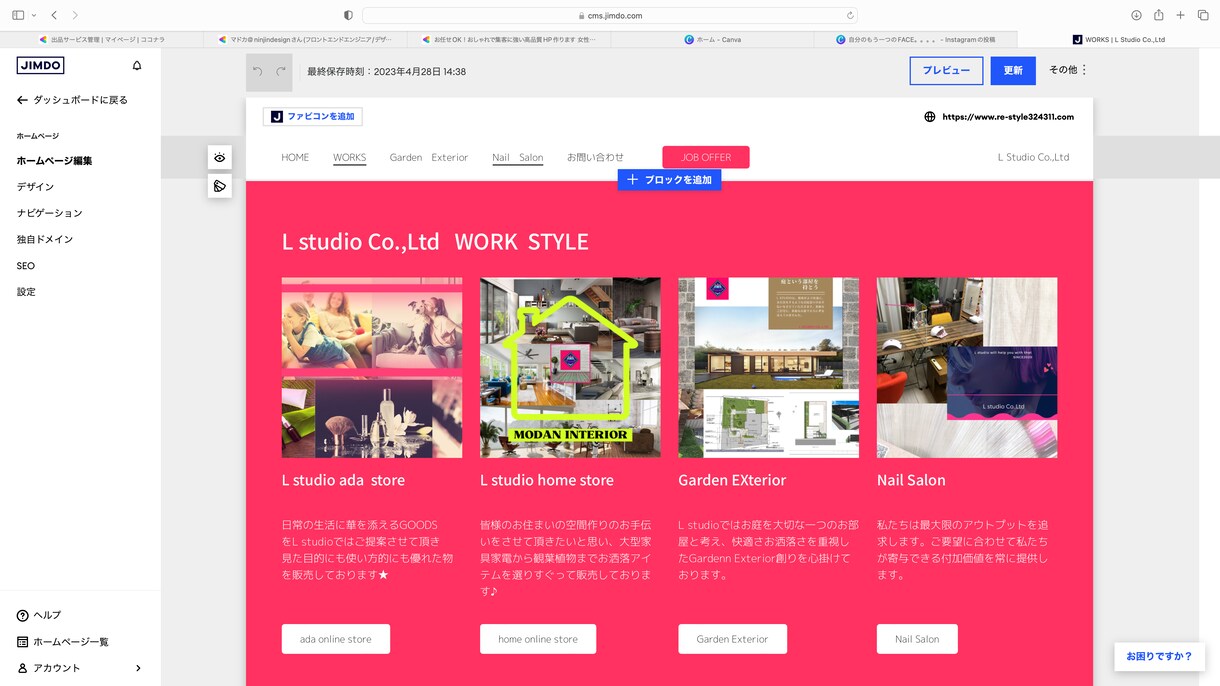The height and width of the screenshot is (686, 1220).
Task: Open デザイン in sidebar
Action: [35, 187]
